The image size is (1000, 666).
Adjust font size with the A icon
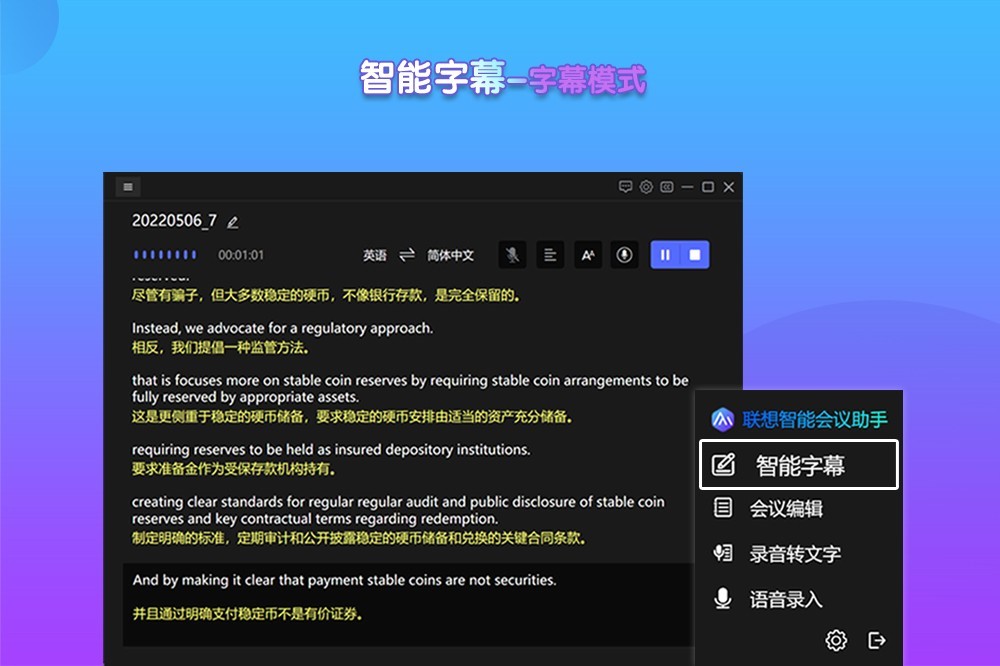click(x=587, y=255)
